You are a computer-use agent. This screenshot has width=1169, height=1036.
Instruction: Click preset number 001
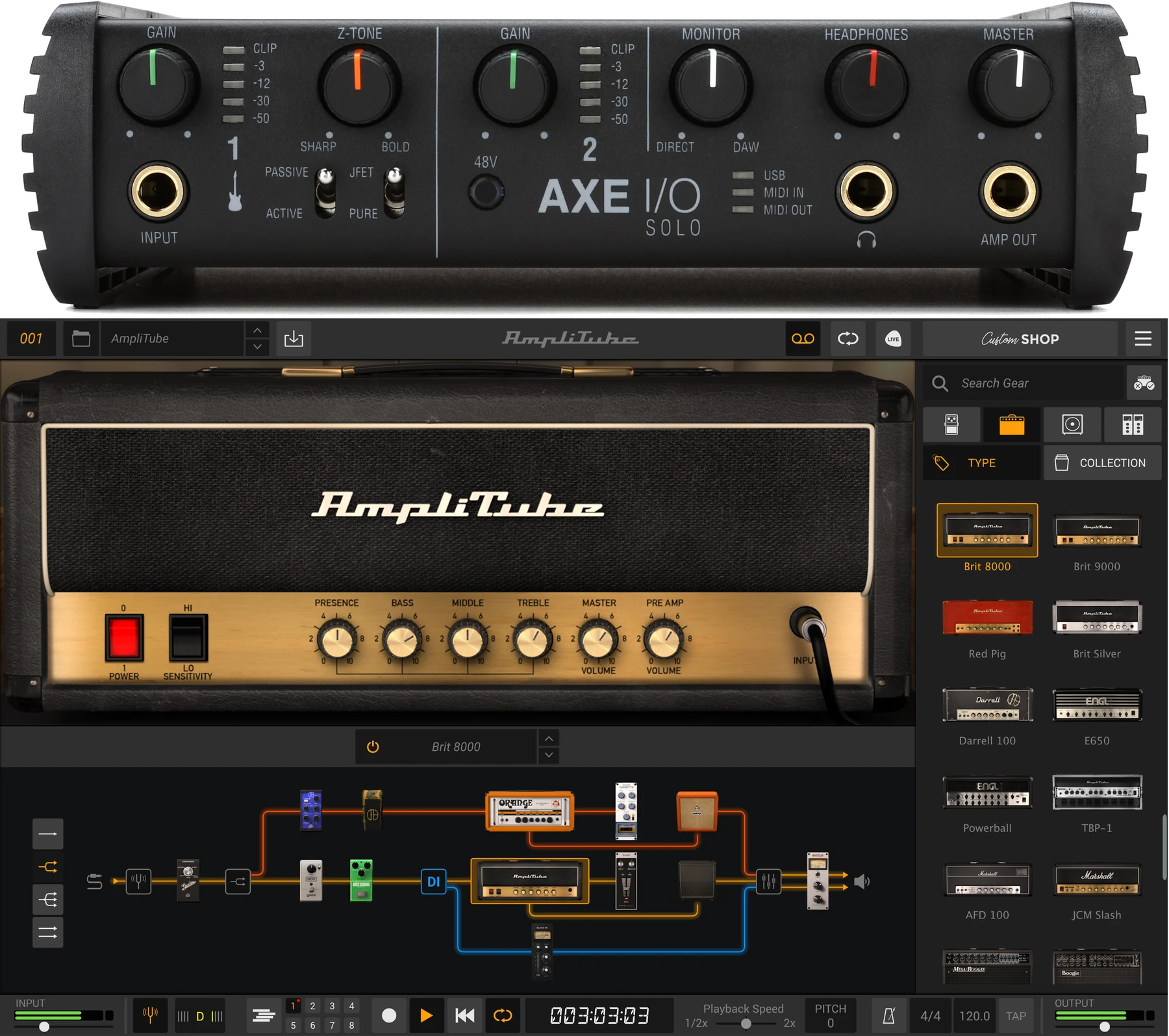point(31,338)
